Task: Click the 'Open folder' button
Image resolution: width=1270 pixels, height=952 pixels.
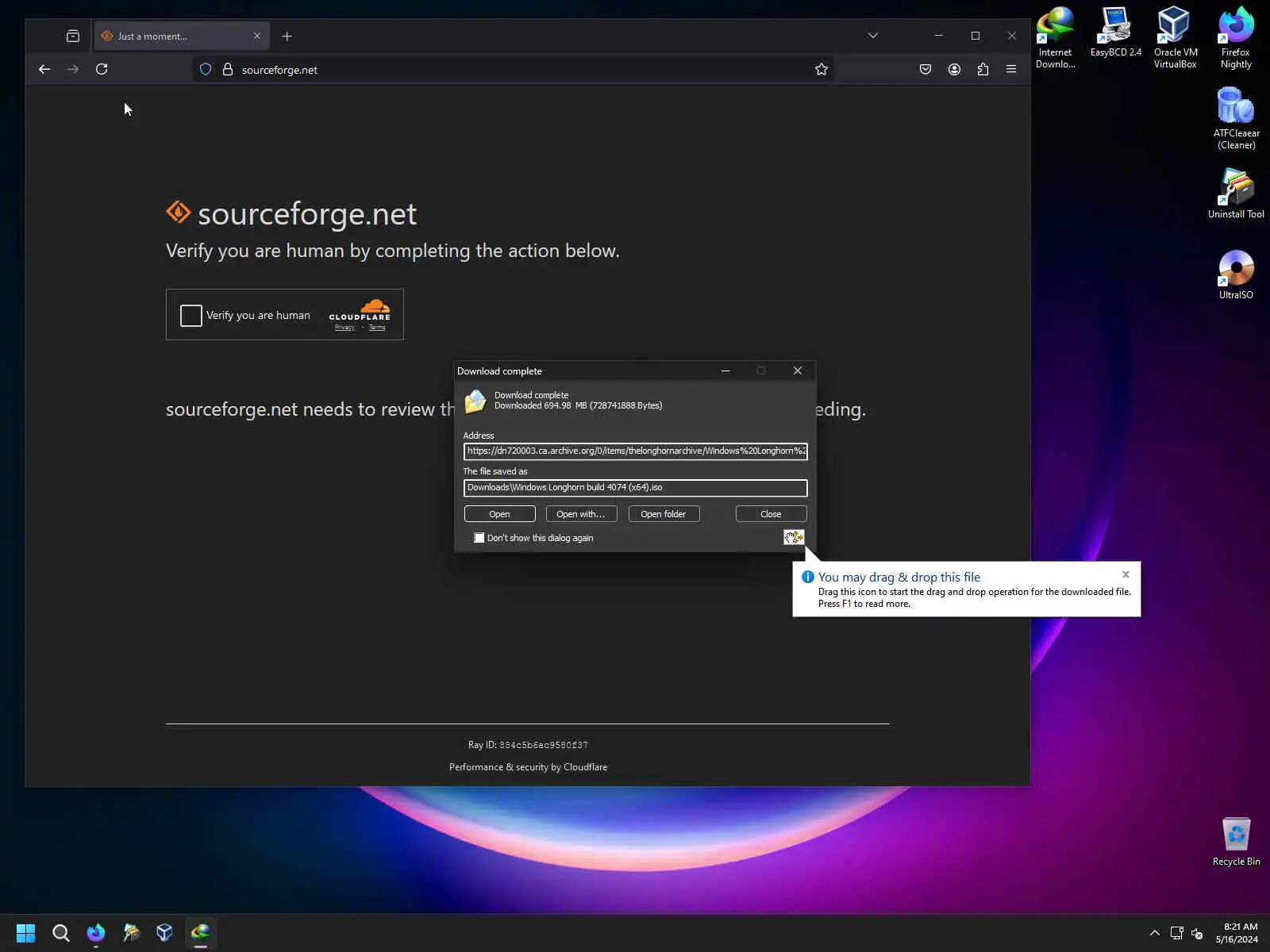Action: pyautogui.click(x=664, y=514)
